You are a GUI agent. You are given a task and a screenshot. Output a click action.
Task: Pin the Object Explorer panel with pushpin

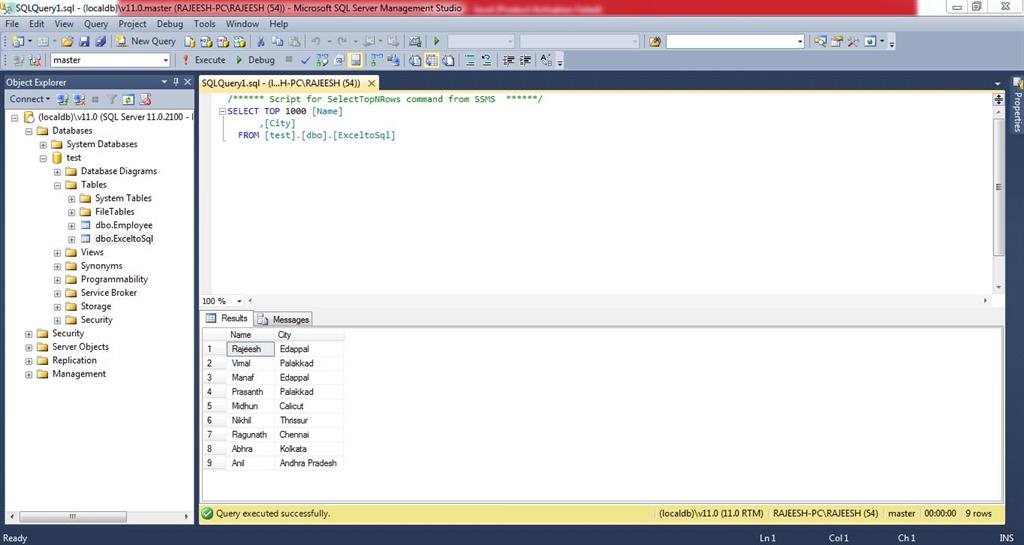(x=176, y=83)
